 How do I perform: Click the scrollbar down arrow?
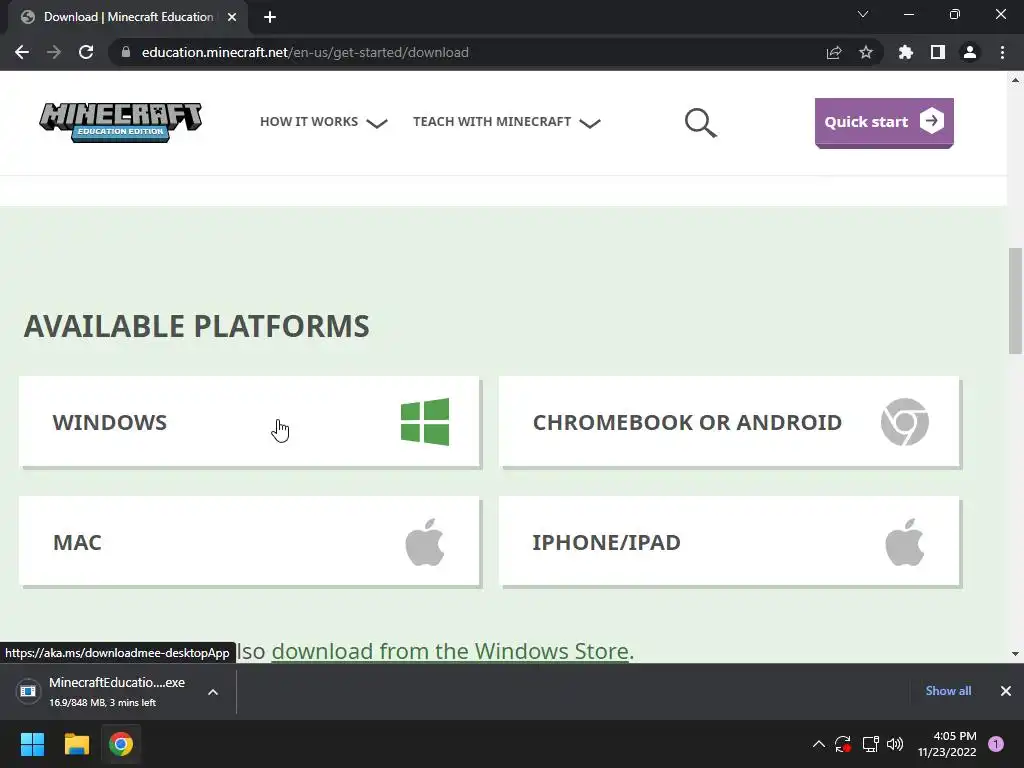pyautogui.click(x=1015, y=654)
